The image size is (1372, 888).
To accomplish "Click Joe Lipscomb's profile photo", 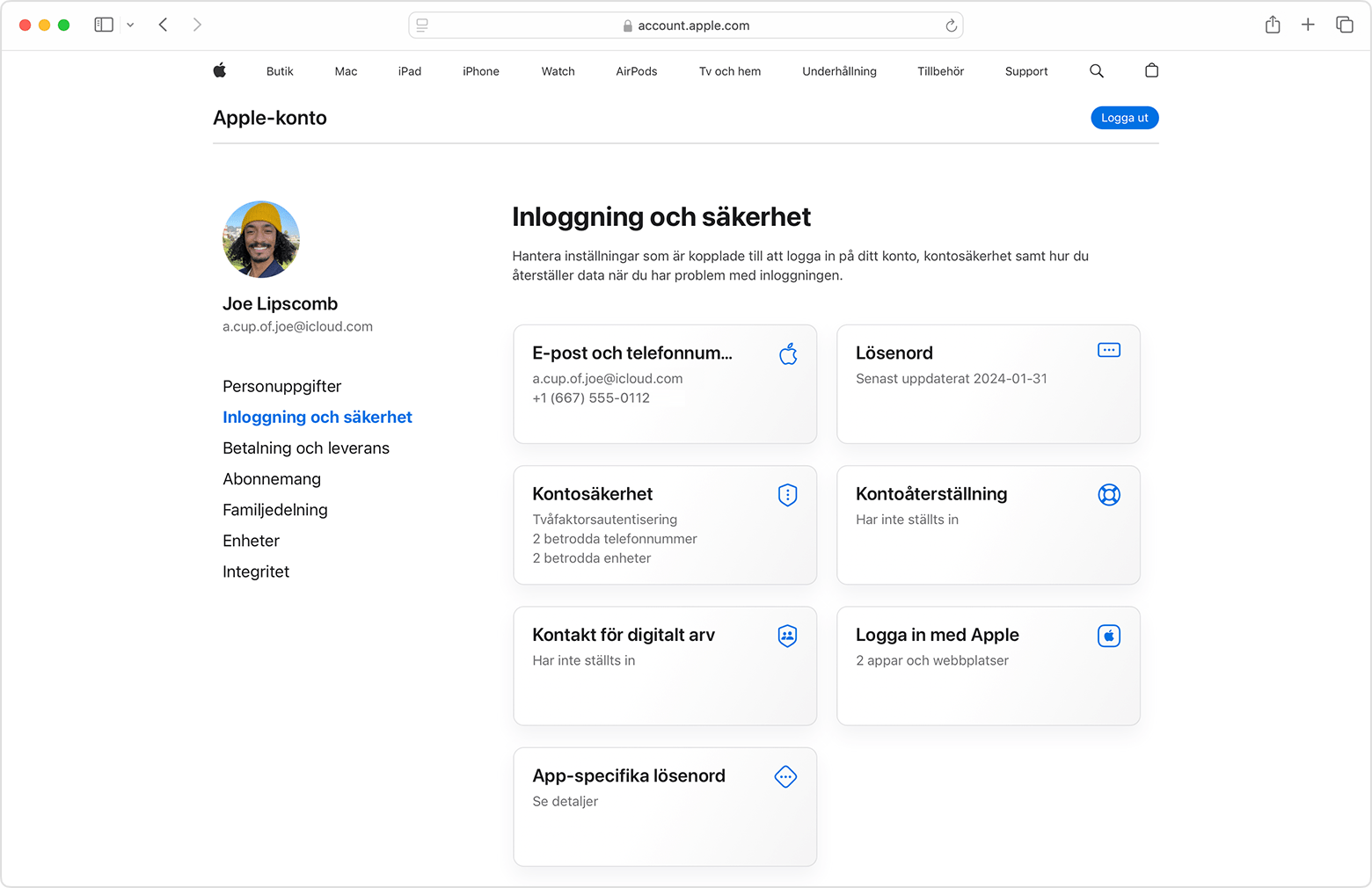I will (x=261, y=239).
